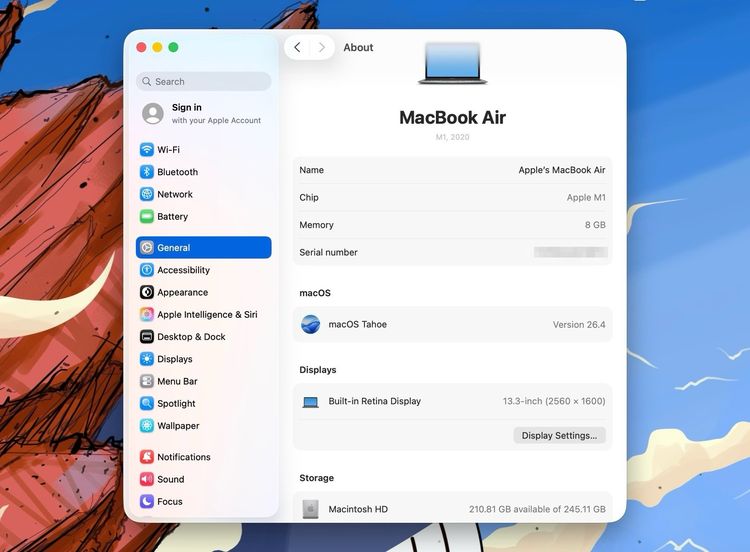Image resolution: width=750 pixels, height=552 pixels.
Task: Select the Sound speaker icon
Action: (x=147, y=479)
